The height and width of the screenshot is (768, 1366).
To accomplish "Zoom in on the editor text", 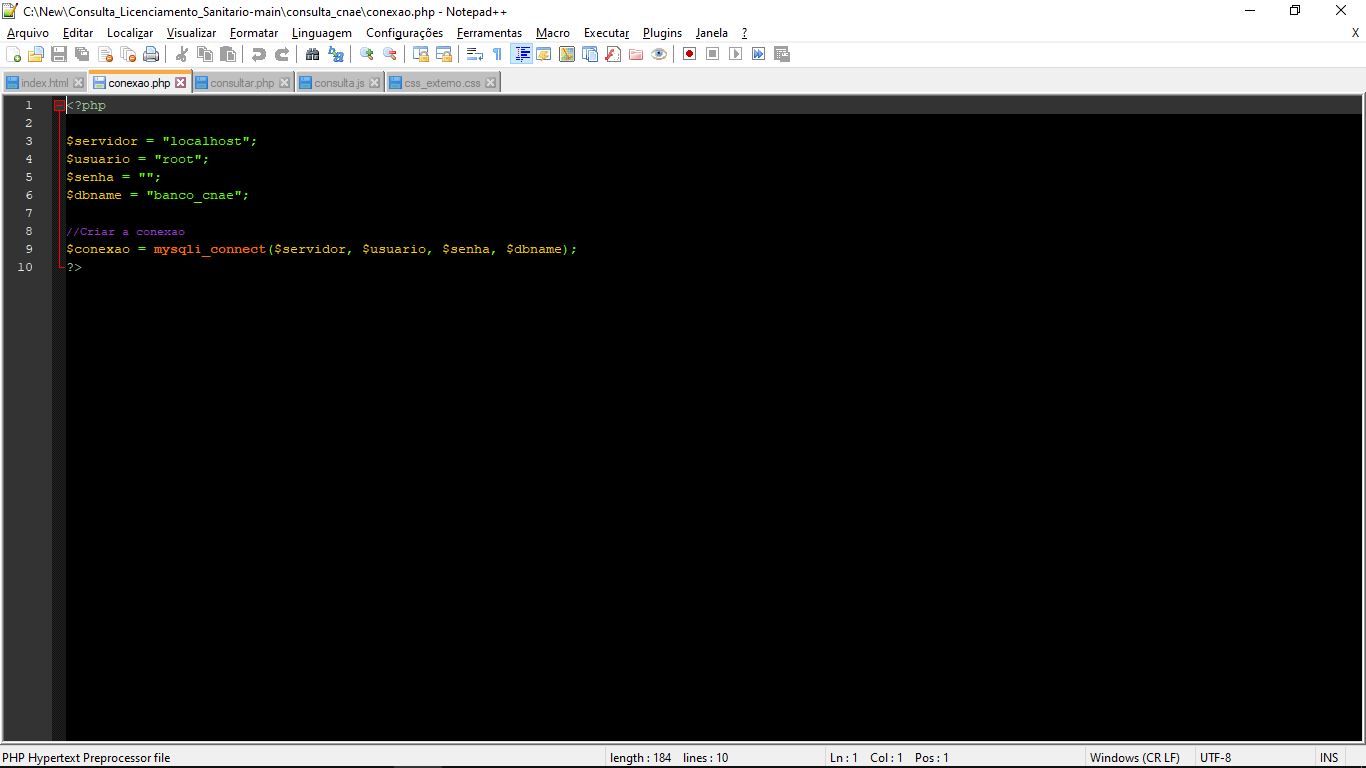I will (367, 54).
